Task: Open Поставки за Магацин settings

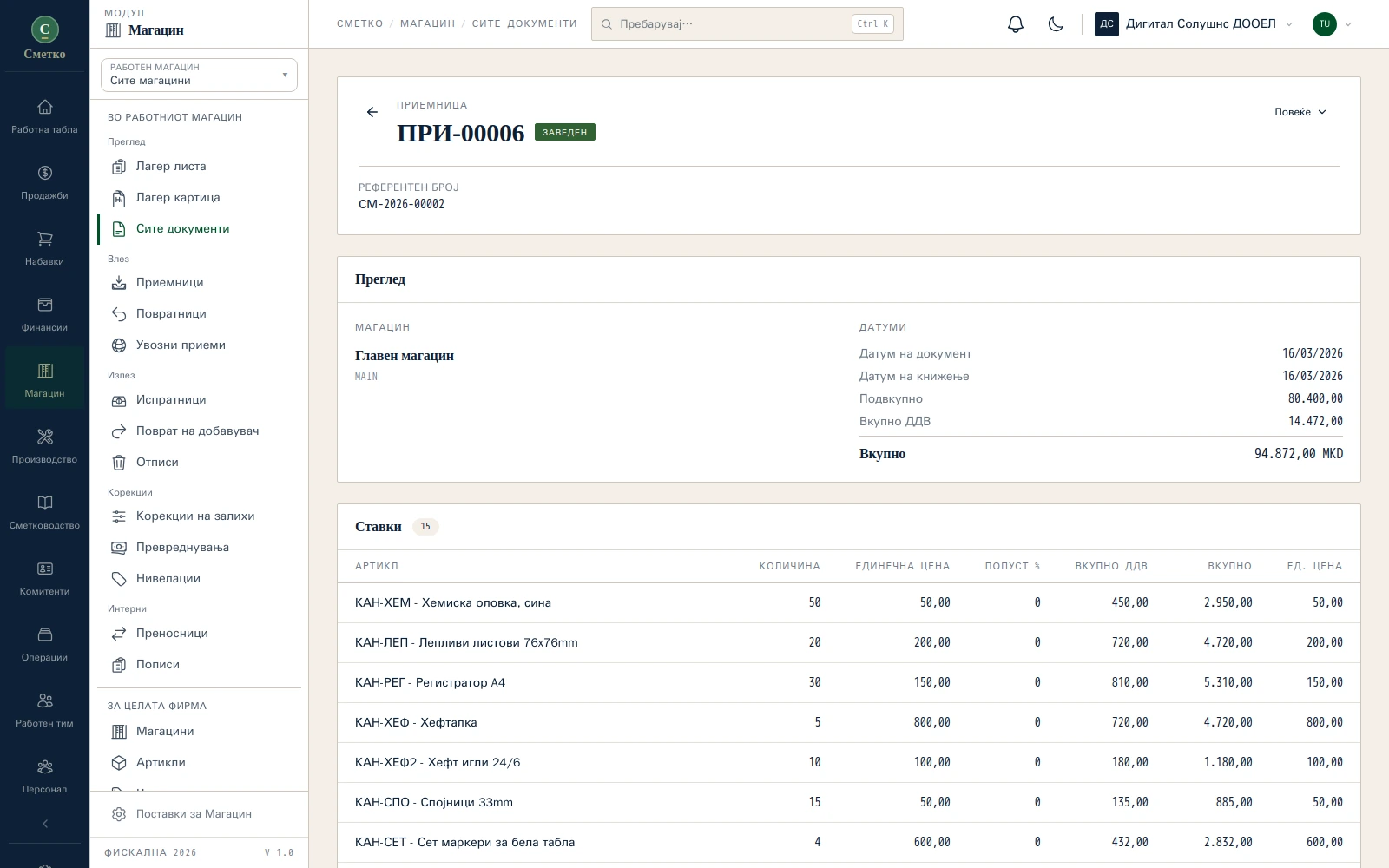Action: pyautogui.click(x=199, y=814)
